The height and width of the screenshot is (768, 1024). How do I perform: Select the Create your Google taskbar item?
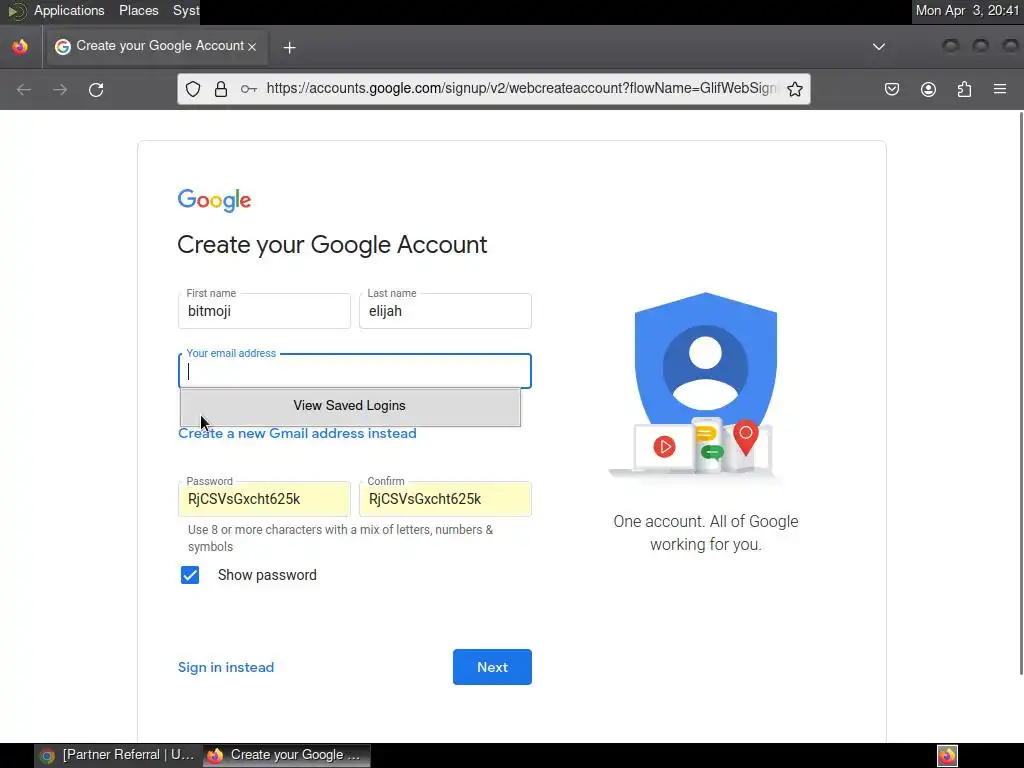click(x=286, y=755)
